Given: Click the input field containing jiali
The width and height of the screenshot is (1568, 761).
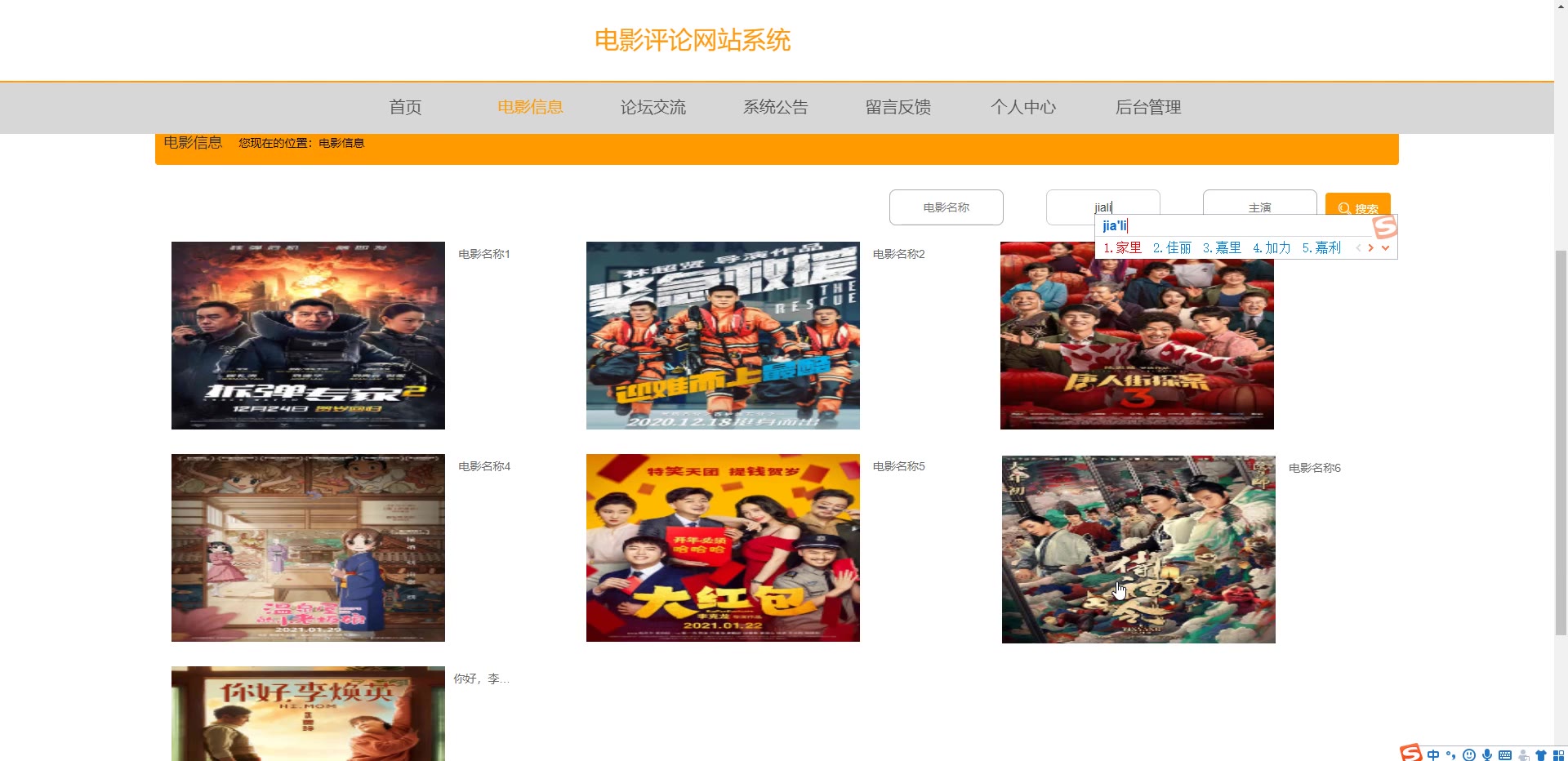Looking at the screenshot, I should click(x=1102, y=207).
